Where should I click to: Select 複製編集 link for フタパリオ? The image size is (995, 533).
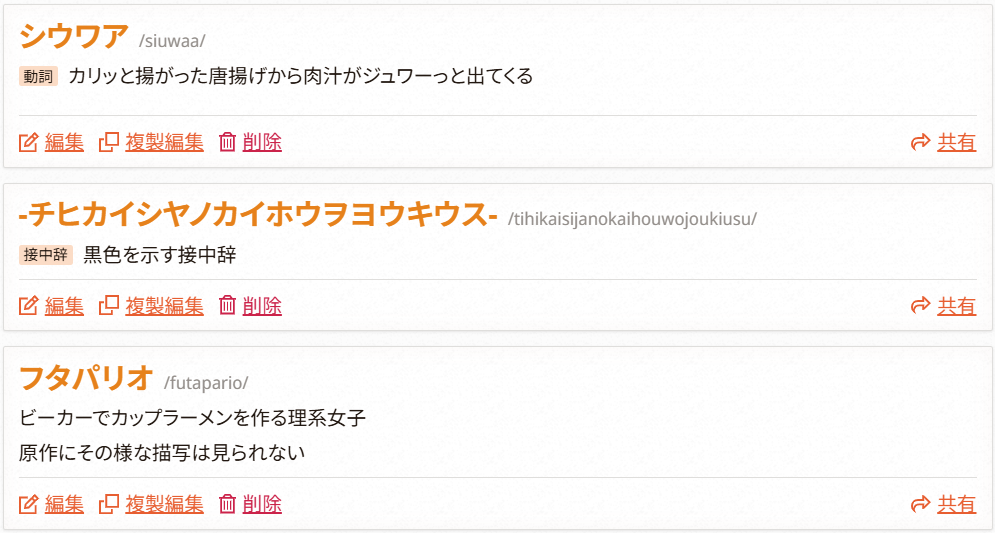pyautogui.click(x=164, y=504)
